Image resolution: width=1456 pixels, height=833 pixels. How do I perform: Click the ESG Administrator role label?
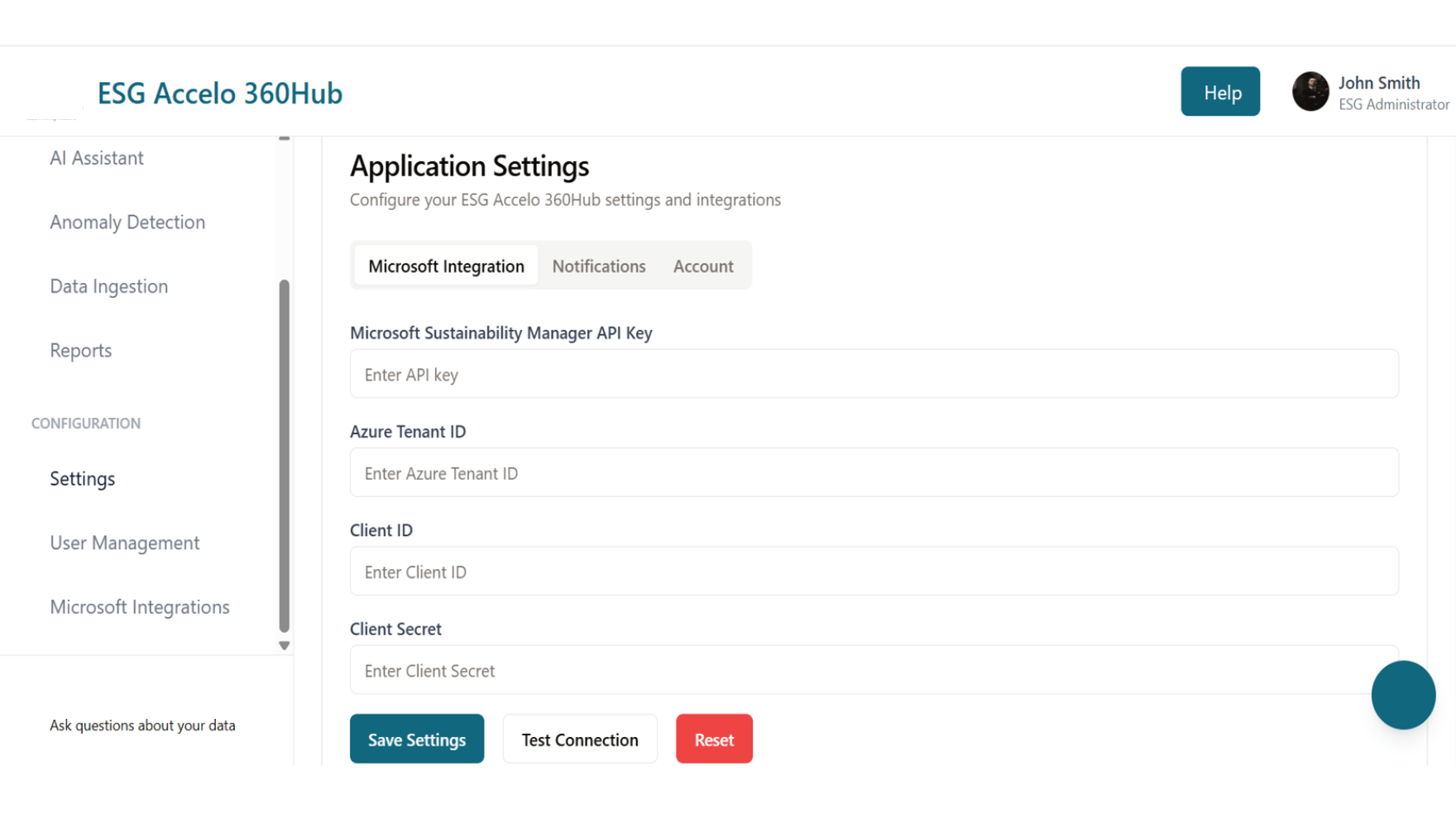pyautogui.click(x=1394, y=104)
